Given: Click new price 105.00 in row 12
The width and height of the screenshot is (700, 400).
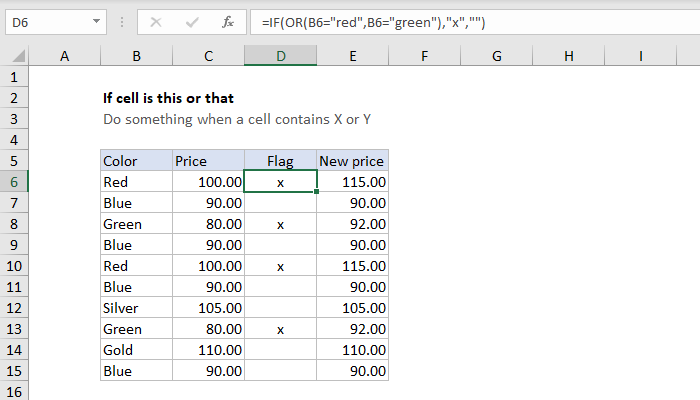Looking at the screenshot, I should (353, 308).
